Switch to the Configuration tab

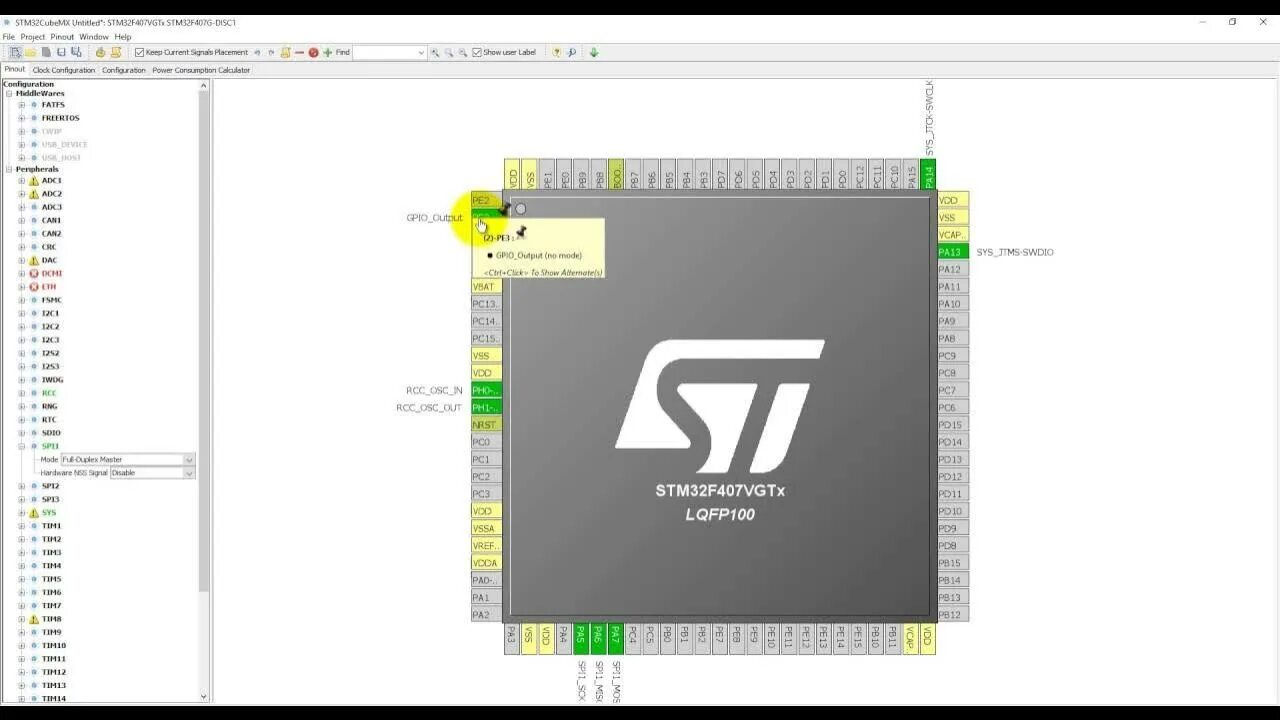point(124,70)
